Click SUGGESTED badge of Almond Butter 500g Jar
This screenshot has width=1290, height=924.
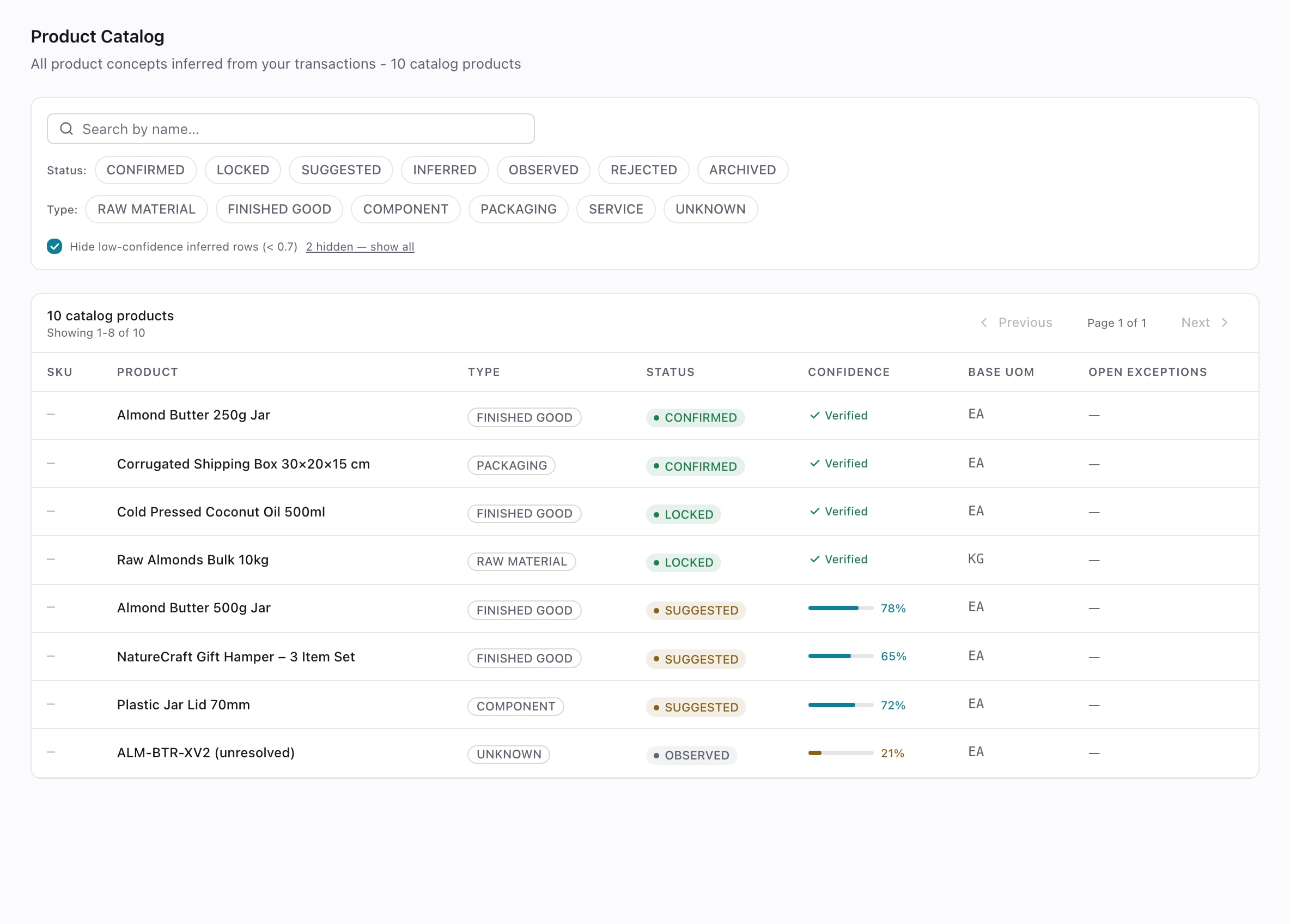696,611
